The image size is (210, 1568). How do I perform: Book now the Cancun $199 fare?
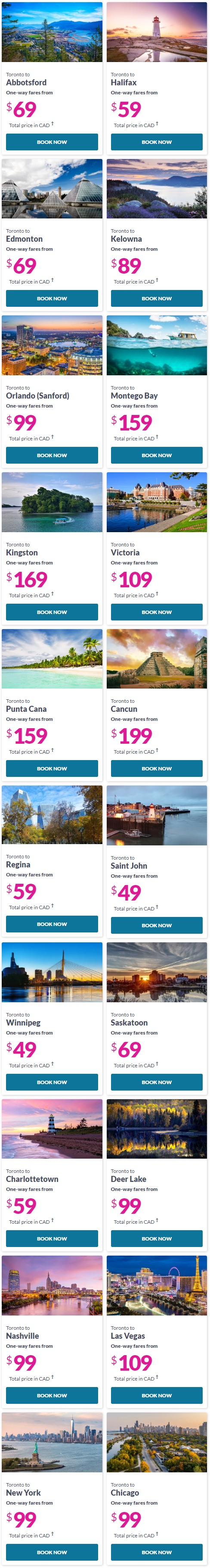point(157,769)
